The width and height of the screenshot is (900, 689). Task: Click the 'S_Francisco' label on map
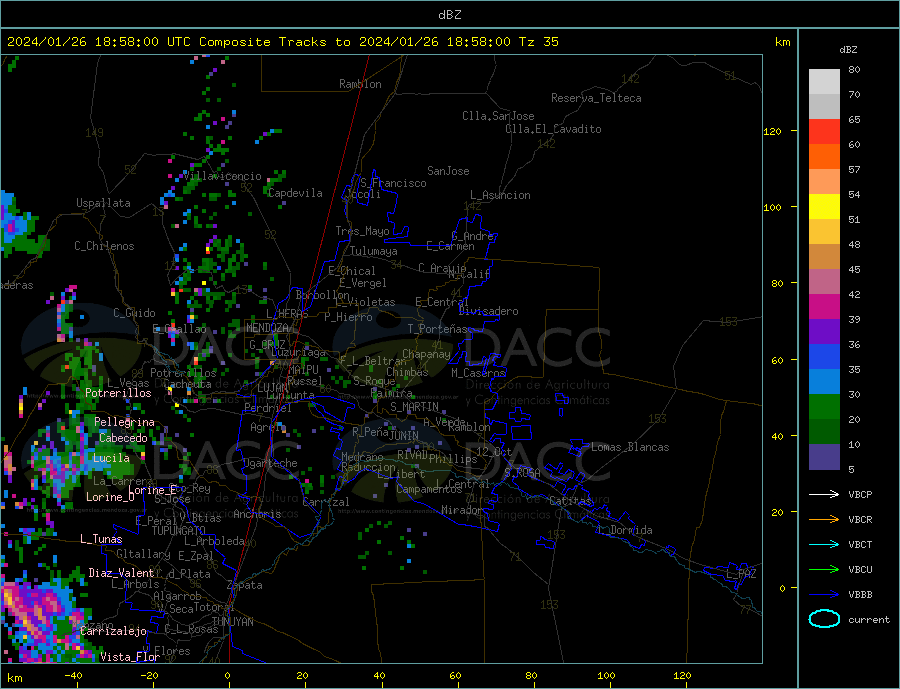[x=393, y=183]
